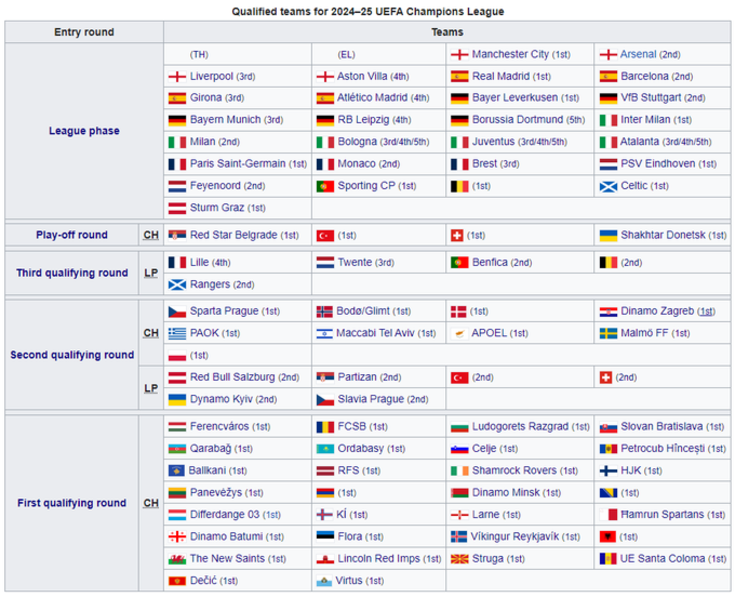Click the Slavia Prague link
This screenshot has width=735, height=597.
click(371, 399)
